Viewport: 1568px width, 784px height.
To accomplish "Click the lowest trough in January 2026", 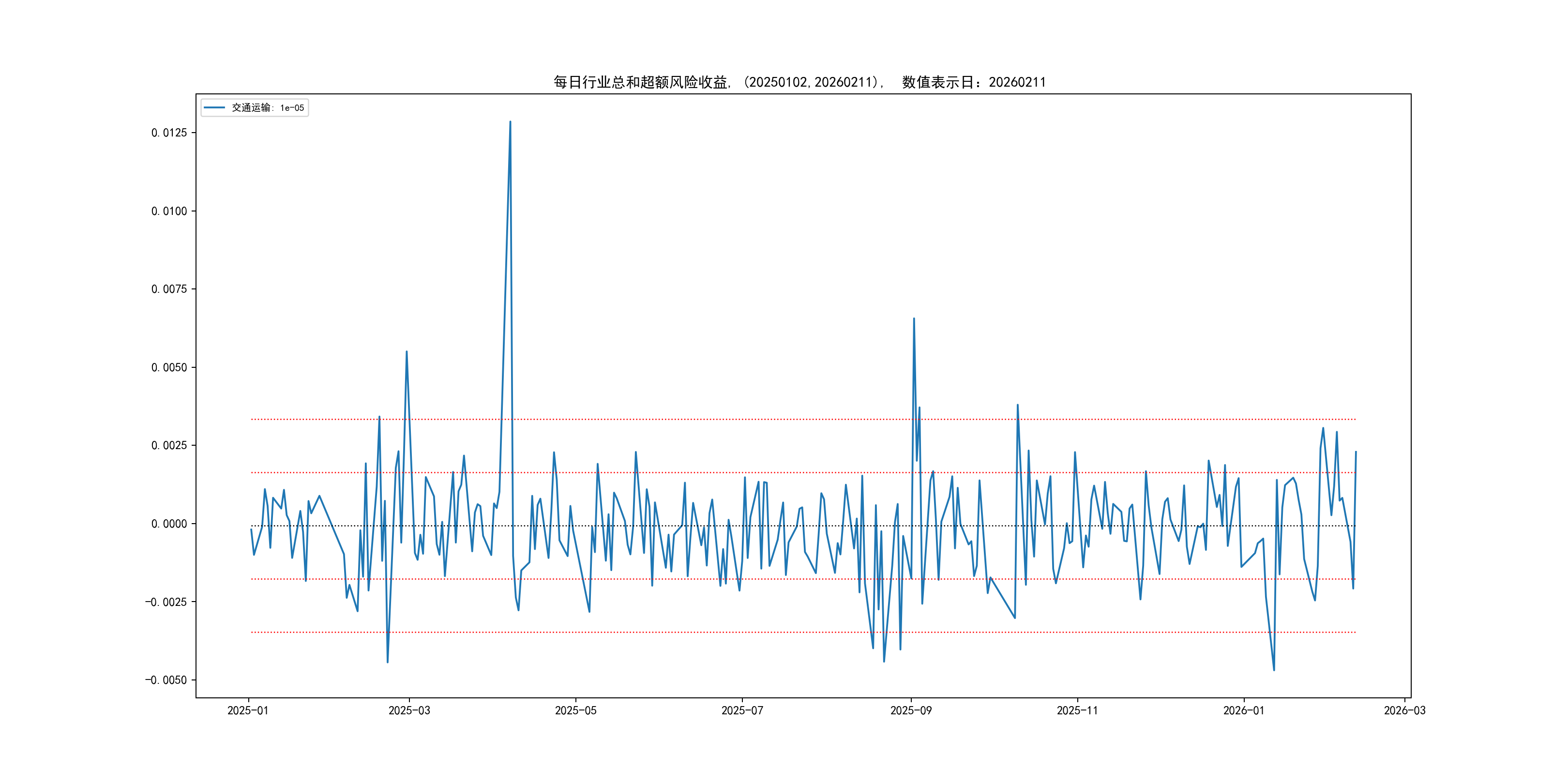I will (1274, 670).
